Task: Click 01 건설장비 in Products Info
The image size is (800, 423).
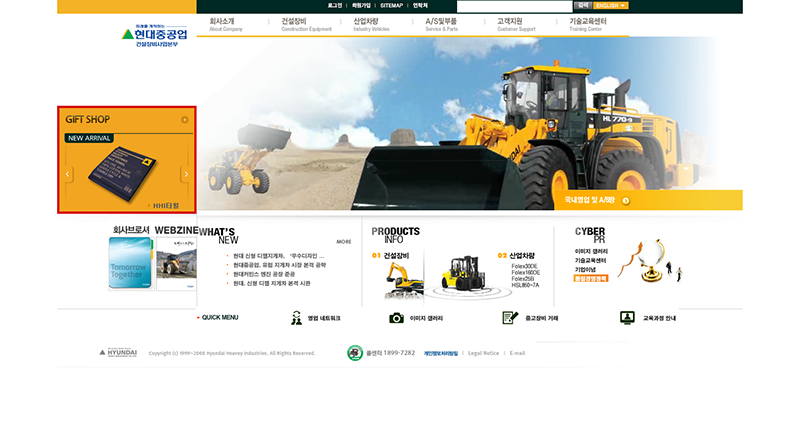Action: point(390,255)
